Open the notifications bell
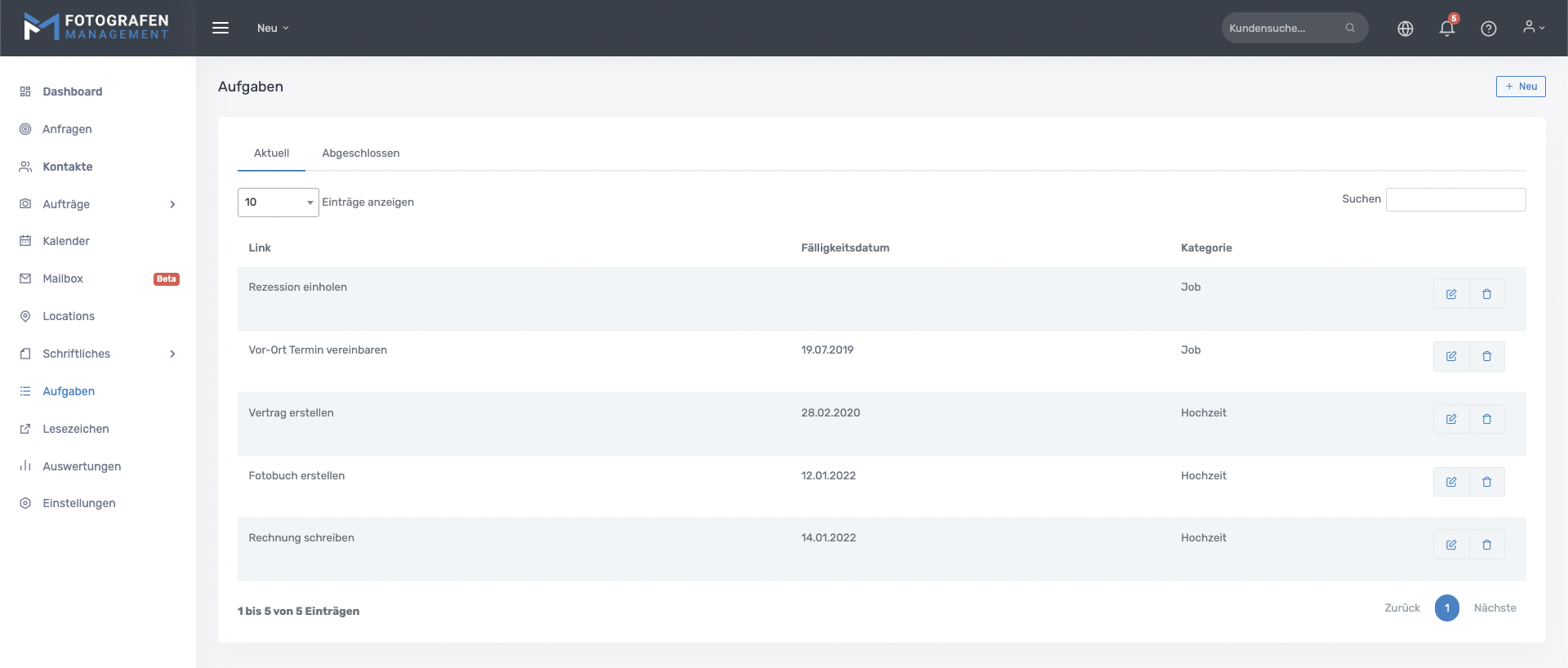The width and height of the screenshot is (1568, 668). 1446,29
